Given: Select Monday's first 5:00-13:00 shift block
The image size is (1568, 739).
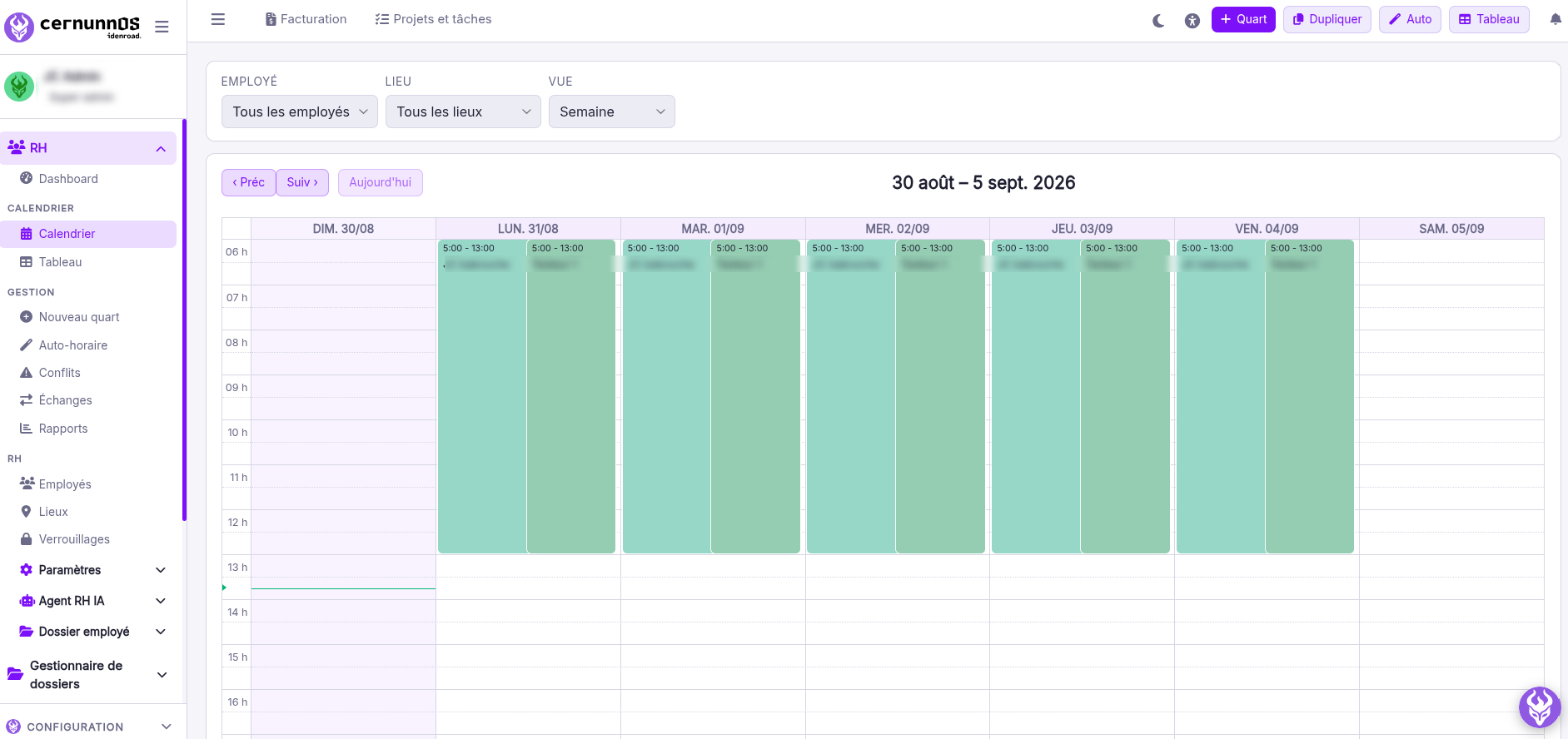Looking at the screenshot, I should point(482,396).
